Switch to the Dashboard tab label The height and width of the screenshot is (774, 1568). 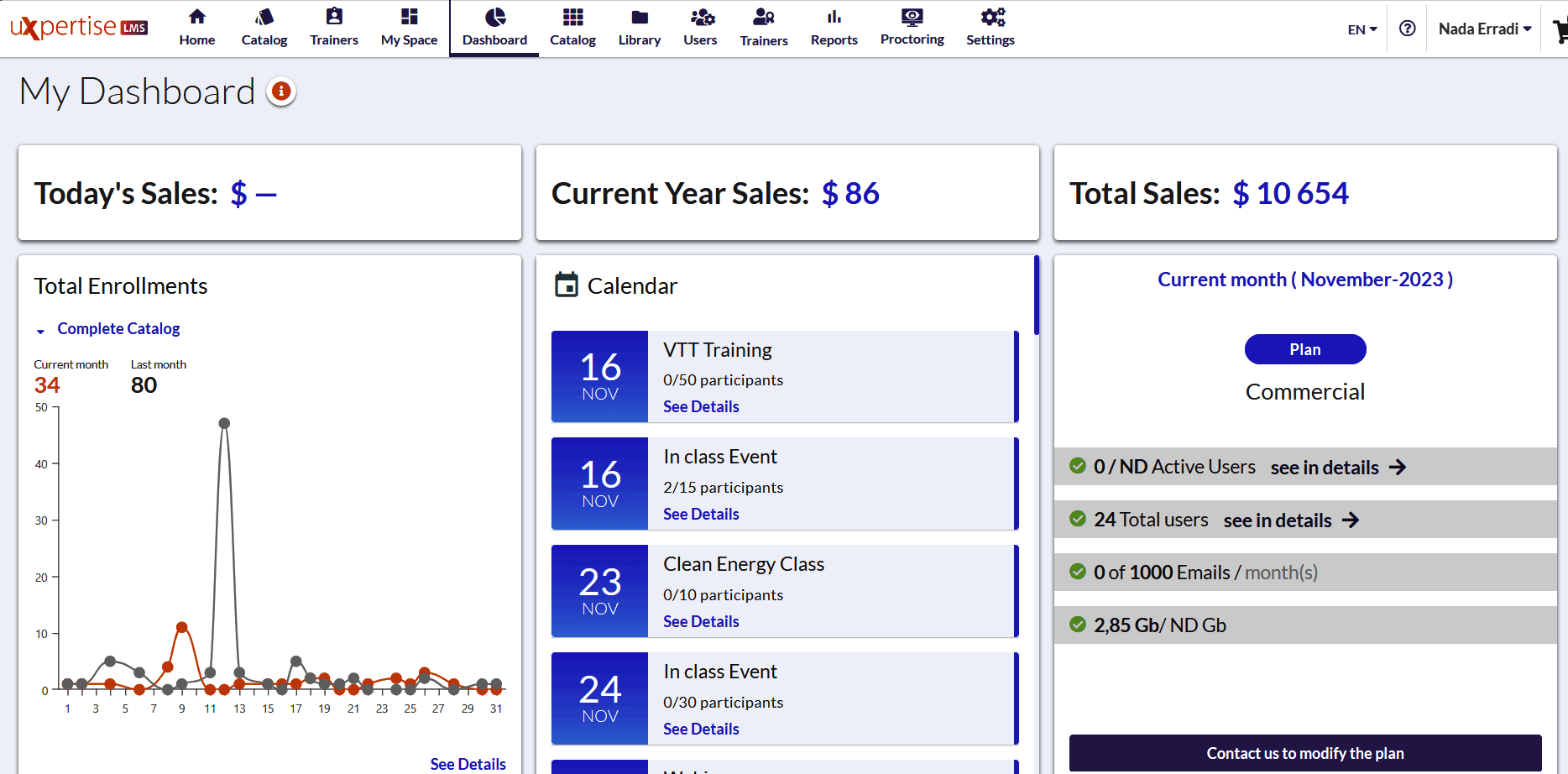click(495, 39)
